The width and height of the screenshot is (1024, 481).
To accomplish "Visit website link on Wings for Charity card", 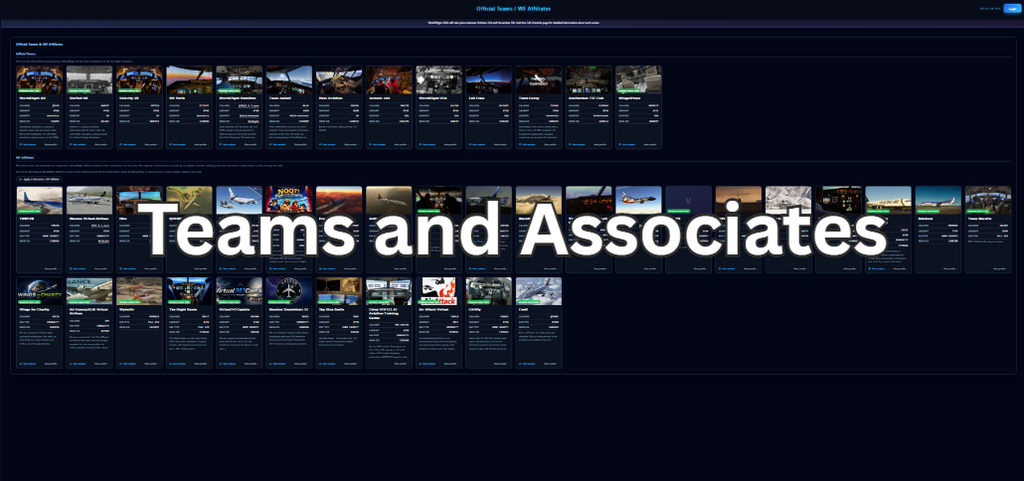I will pos(29,364).
